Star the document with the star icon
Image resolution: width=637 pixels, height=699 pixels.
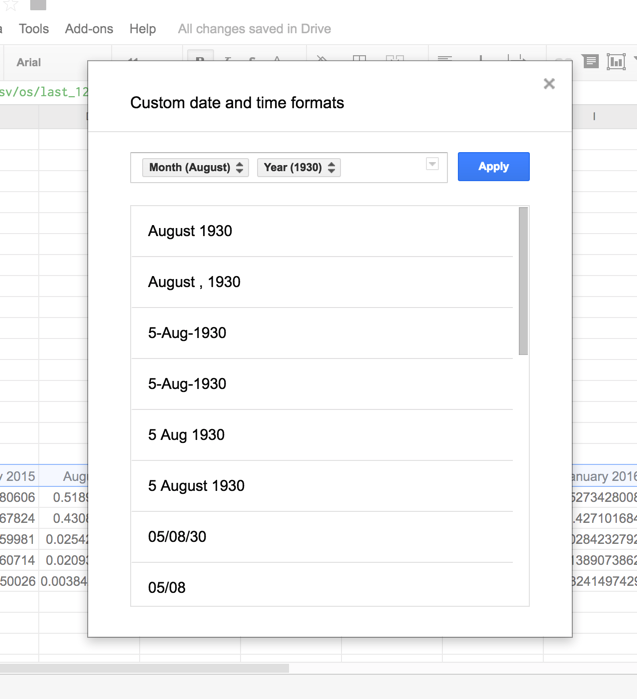tap(11, 5)
